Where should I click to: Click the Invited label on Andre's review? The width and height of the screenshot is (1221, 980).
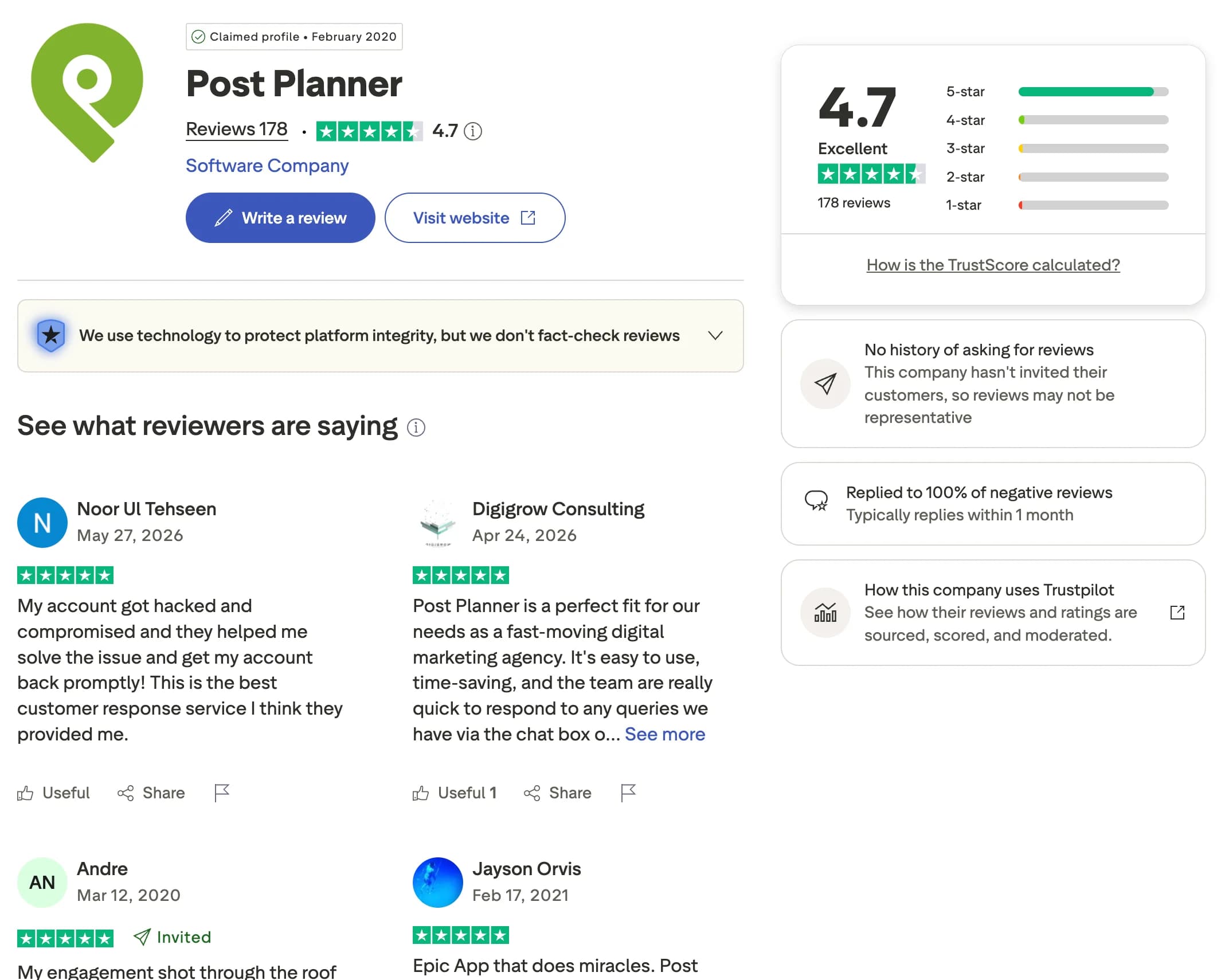click(173, 937)
